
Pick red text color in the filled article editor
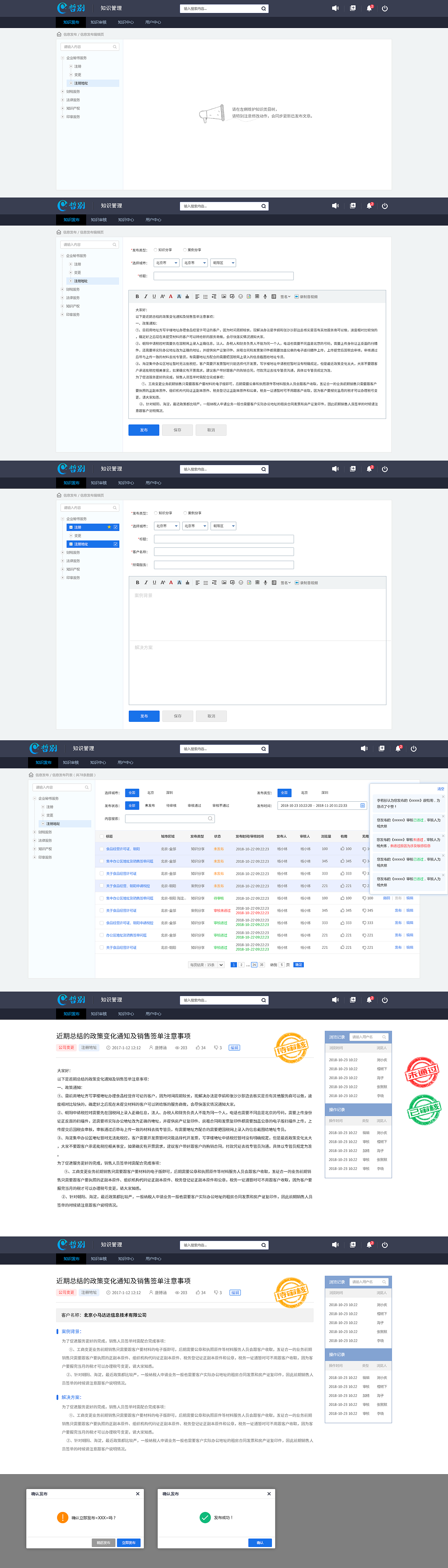pos(170,296)
